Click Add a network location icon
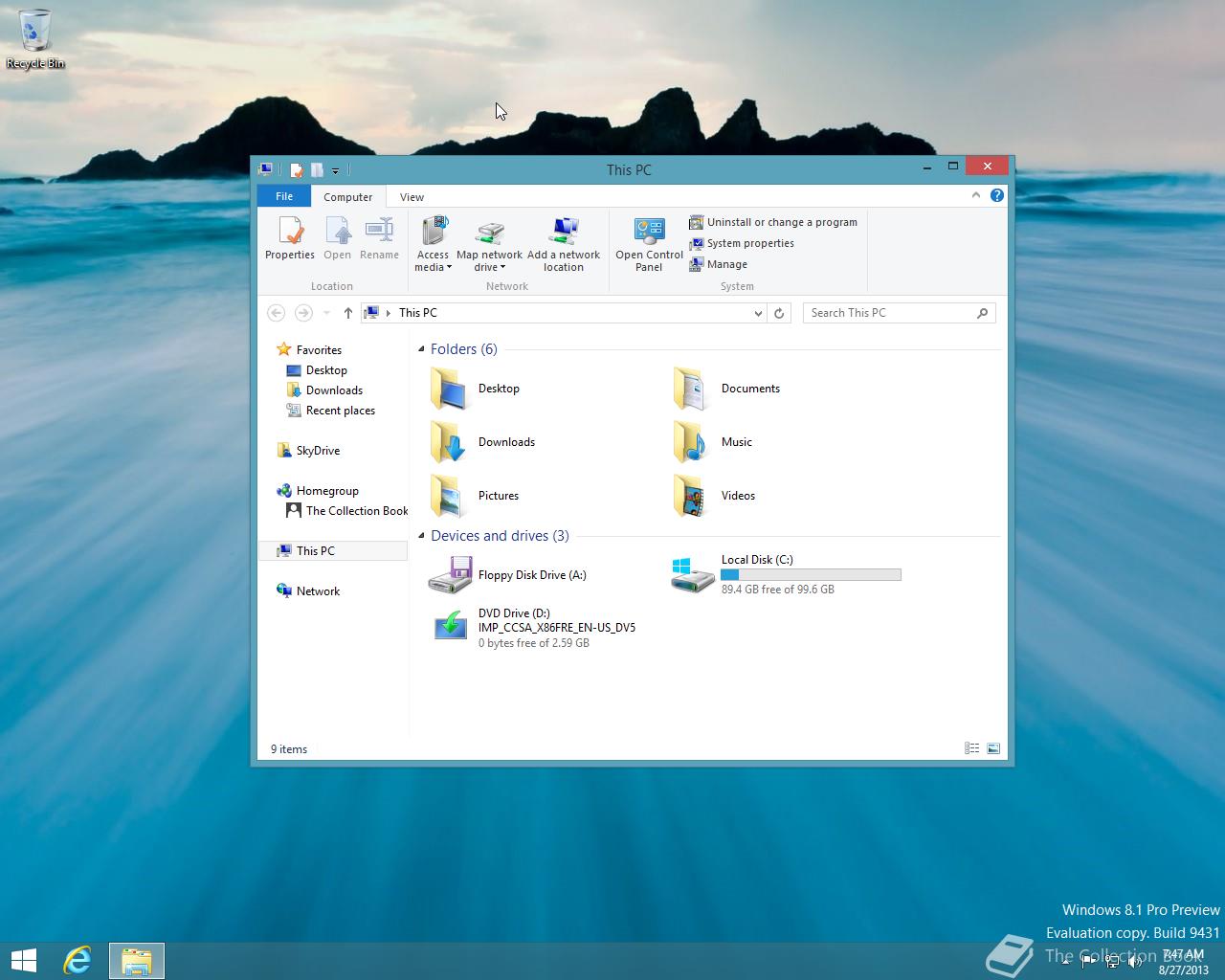This screenshot has height=980, width=1225. [x=564, y=245]
